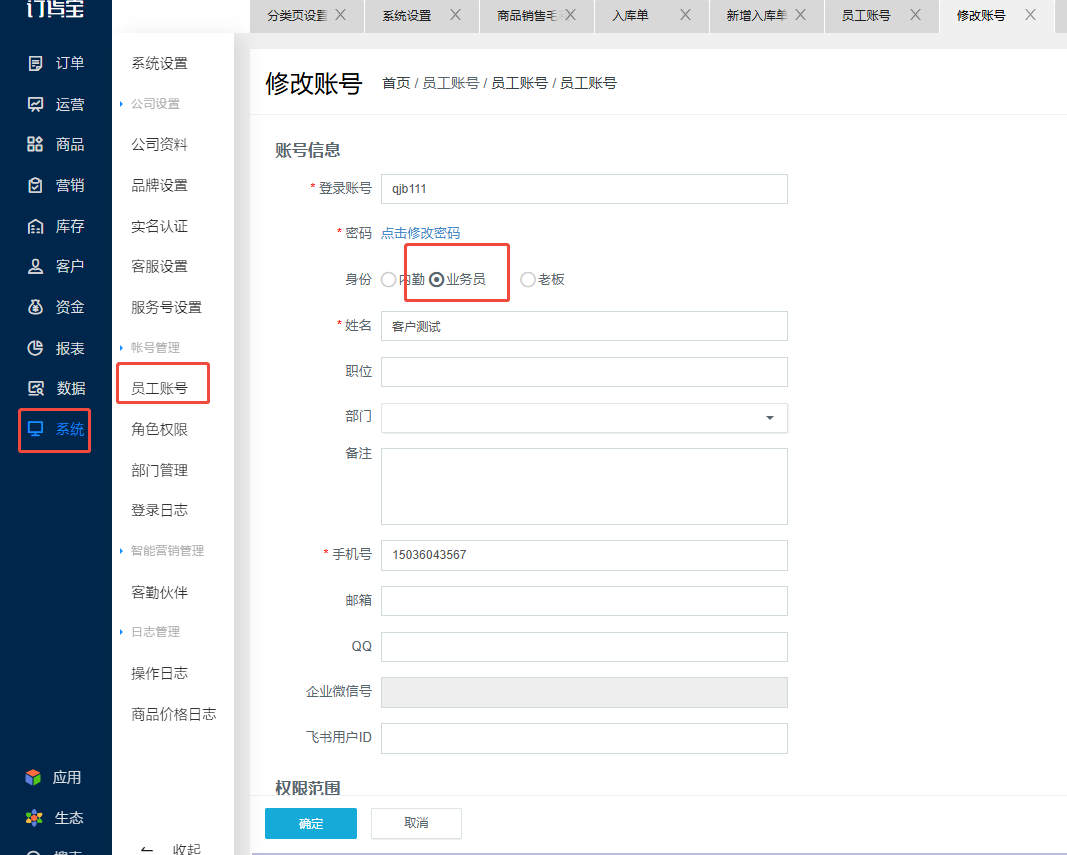This screenshot has width=1067, height=855.
Task: Open the 资金 money bag icon
Action: 35,307
